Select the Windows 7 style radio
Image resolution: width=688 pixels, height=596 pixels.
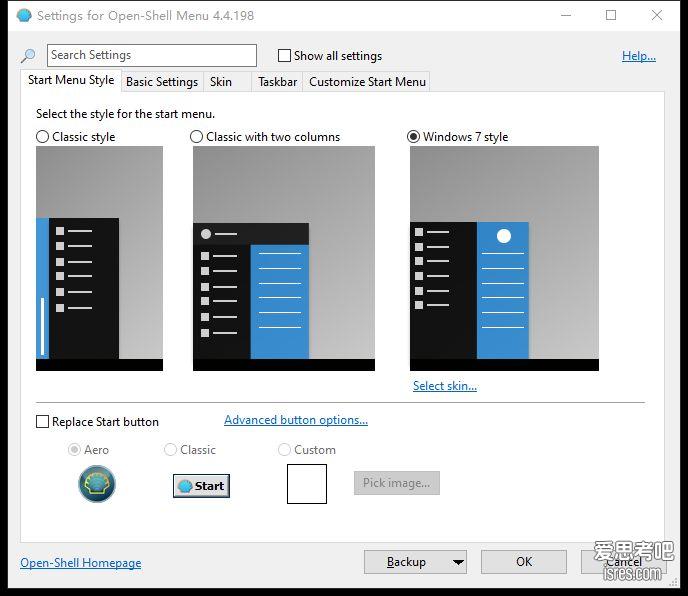[413, 136]
